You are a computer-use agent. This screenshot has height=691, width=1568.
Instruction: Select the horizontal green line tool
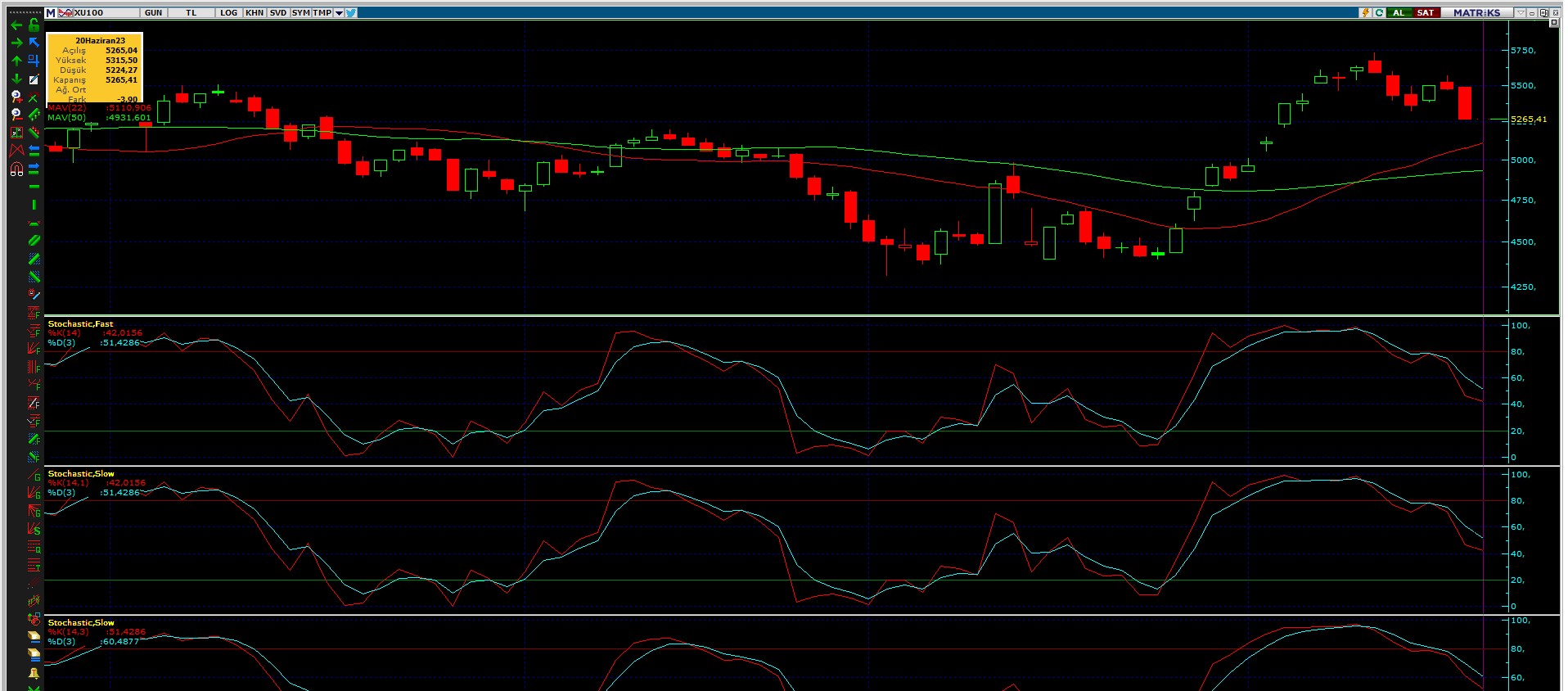click(x=34, y=187)
